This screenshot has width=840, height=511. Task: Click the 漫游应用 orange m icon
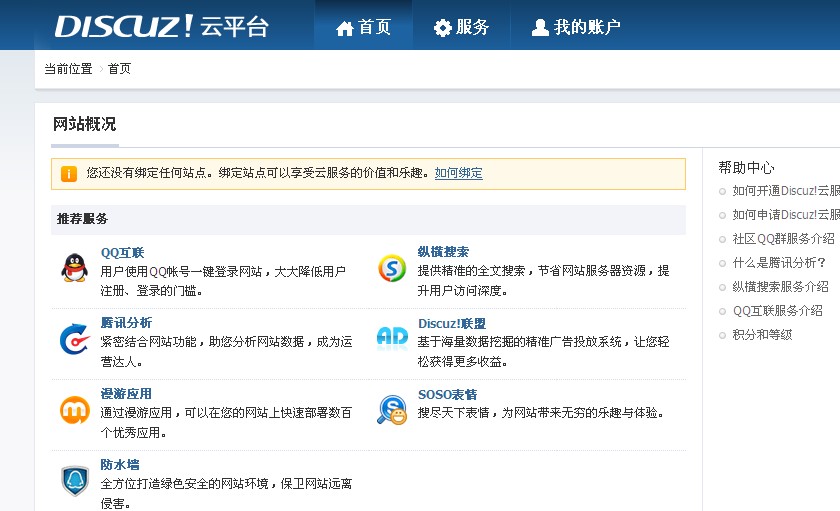74,410
